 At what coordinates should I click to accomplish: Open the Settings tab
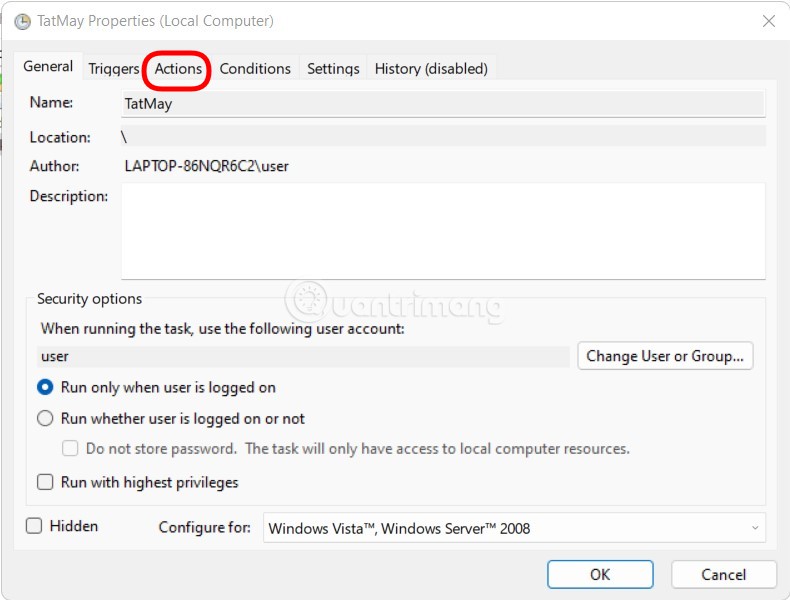[x=333, y=69]
